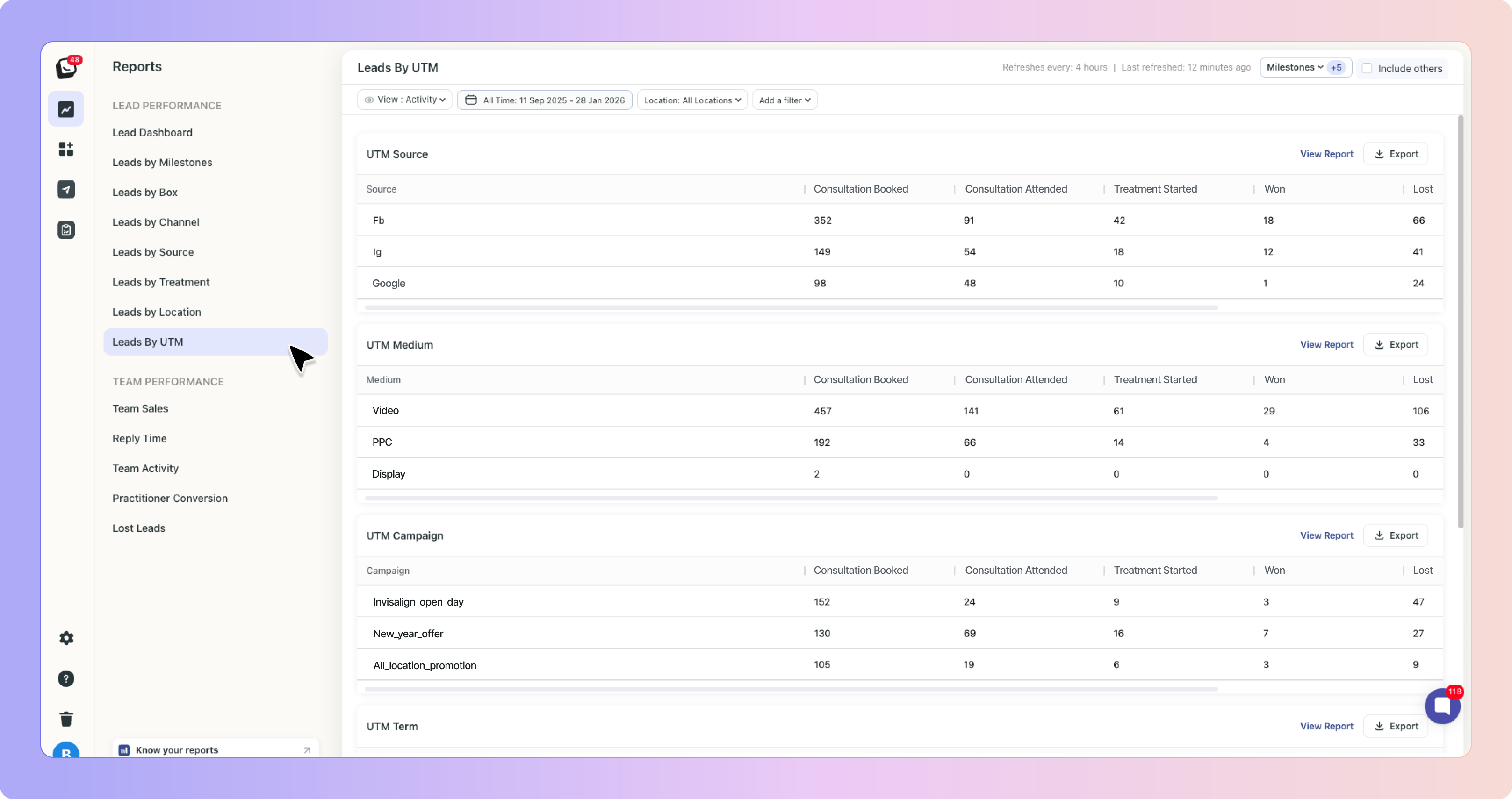Image resolution: width=1512 pixels, height=799 pixels.
Task: Open the All Time date range picker
Action: click(x=544, y=100)
